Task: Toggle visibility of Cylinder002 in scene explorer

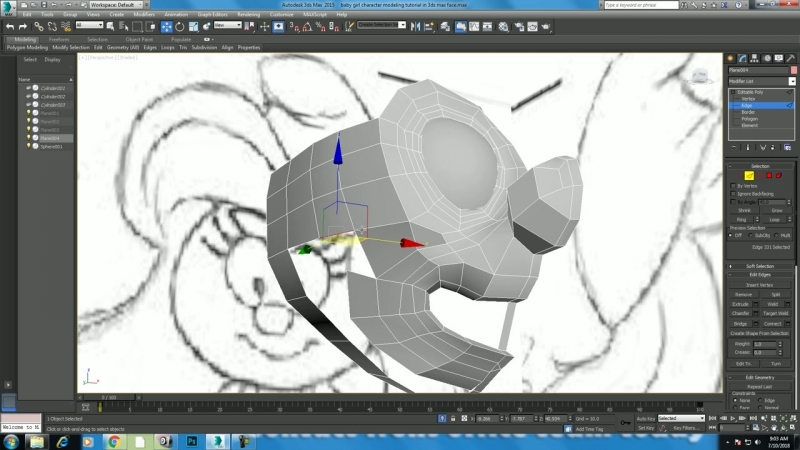Action: (x=29, y=96)
